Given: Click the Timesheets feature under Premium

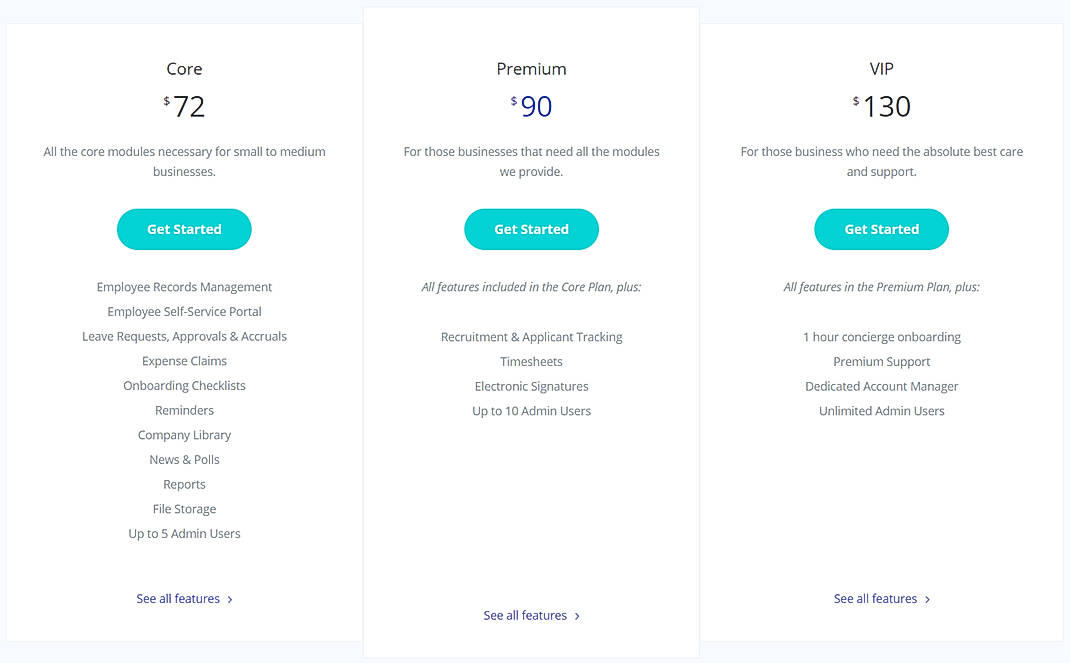Looking at the screenshot, I should tap(531, 361).
